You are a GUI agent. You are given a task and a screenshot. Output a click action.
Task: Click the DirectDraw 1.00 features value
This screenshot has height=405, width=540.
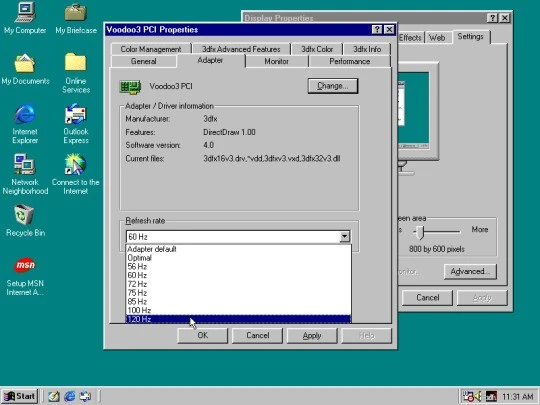[x=229, y=132]
